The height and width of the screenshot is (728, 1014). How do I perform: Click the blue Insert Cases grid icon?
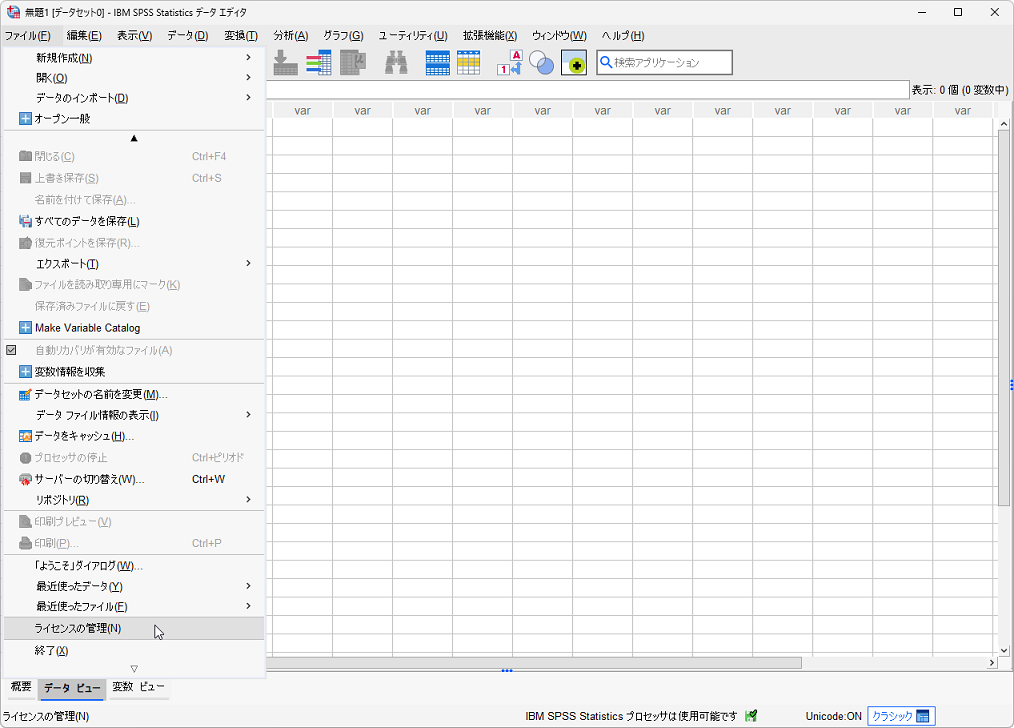pyautogui.click(x=437, y=63)
